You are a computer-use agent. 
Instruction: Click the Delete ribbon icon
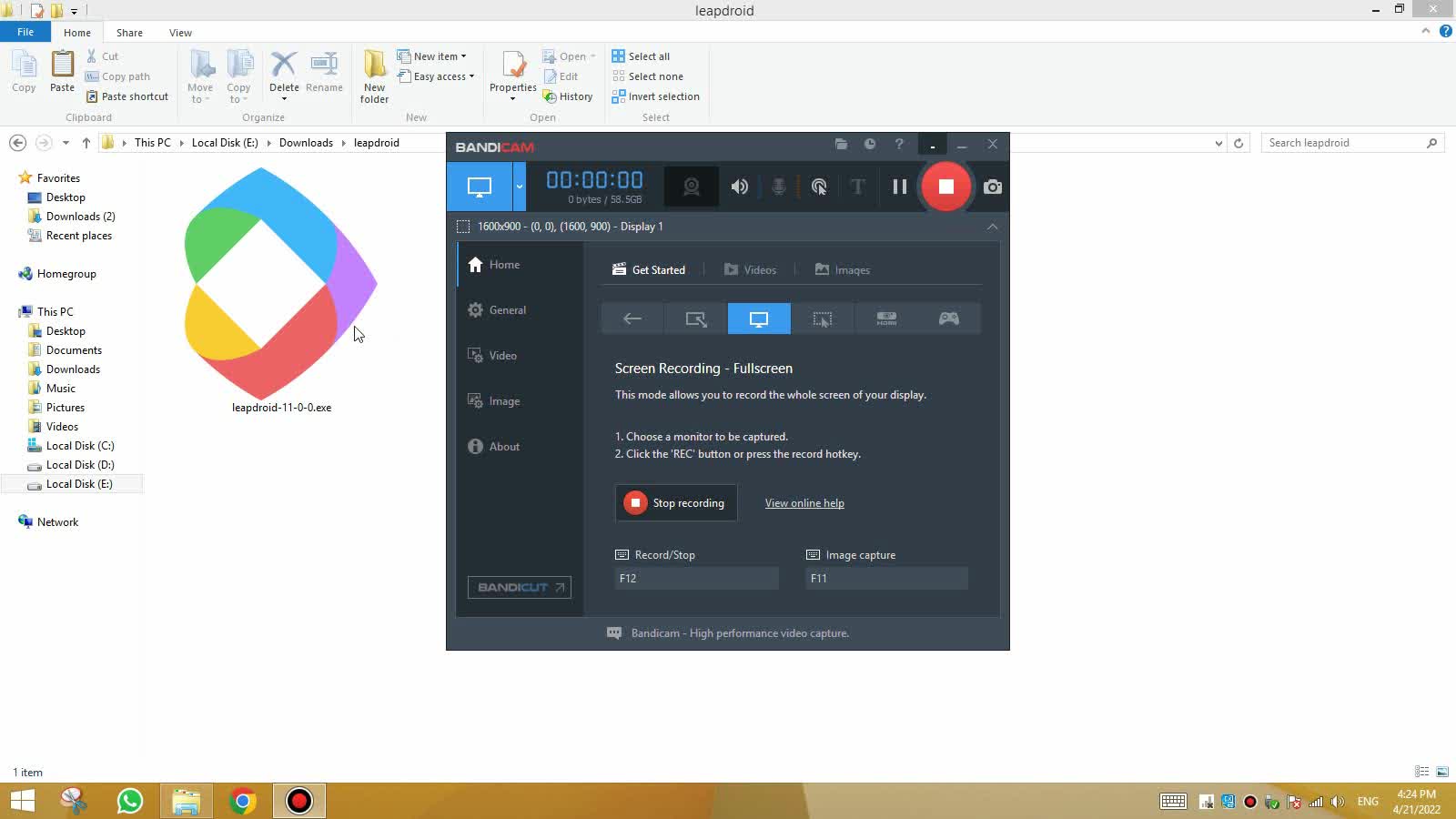284,75
